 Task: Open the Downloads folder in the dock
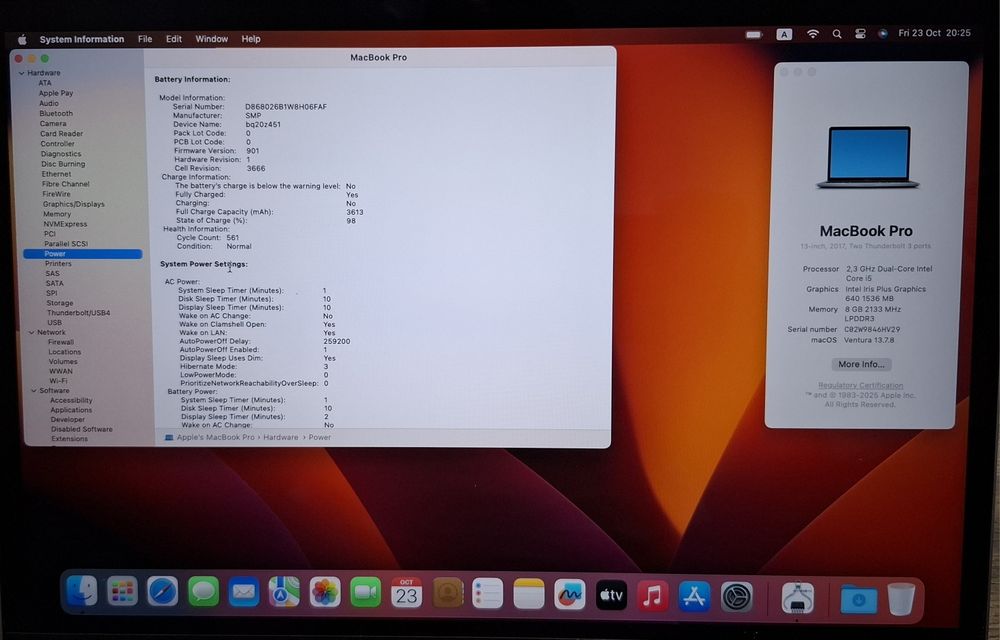tap(858, 599)
